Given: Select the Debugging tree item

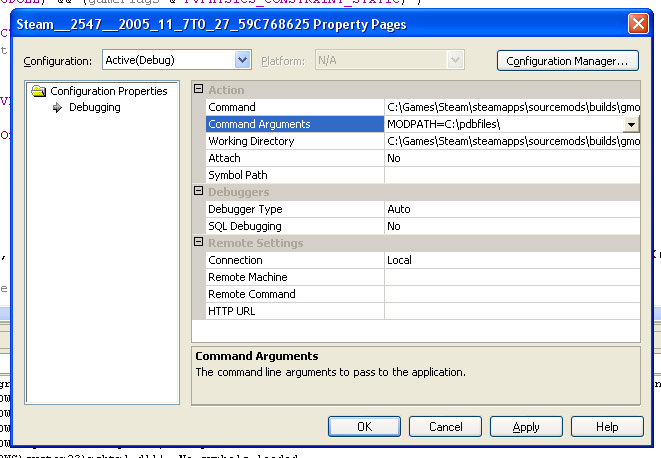Looking at the screenshot, I should click(x=94, y=108).
